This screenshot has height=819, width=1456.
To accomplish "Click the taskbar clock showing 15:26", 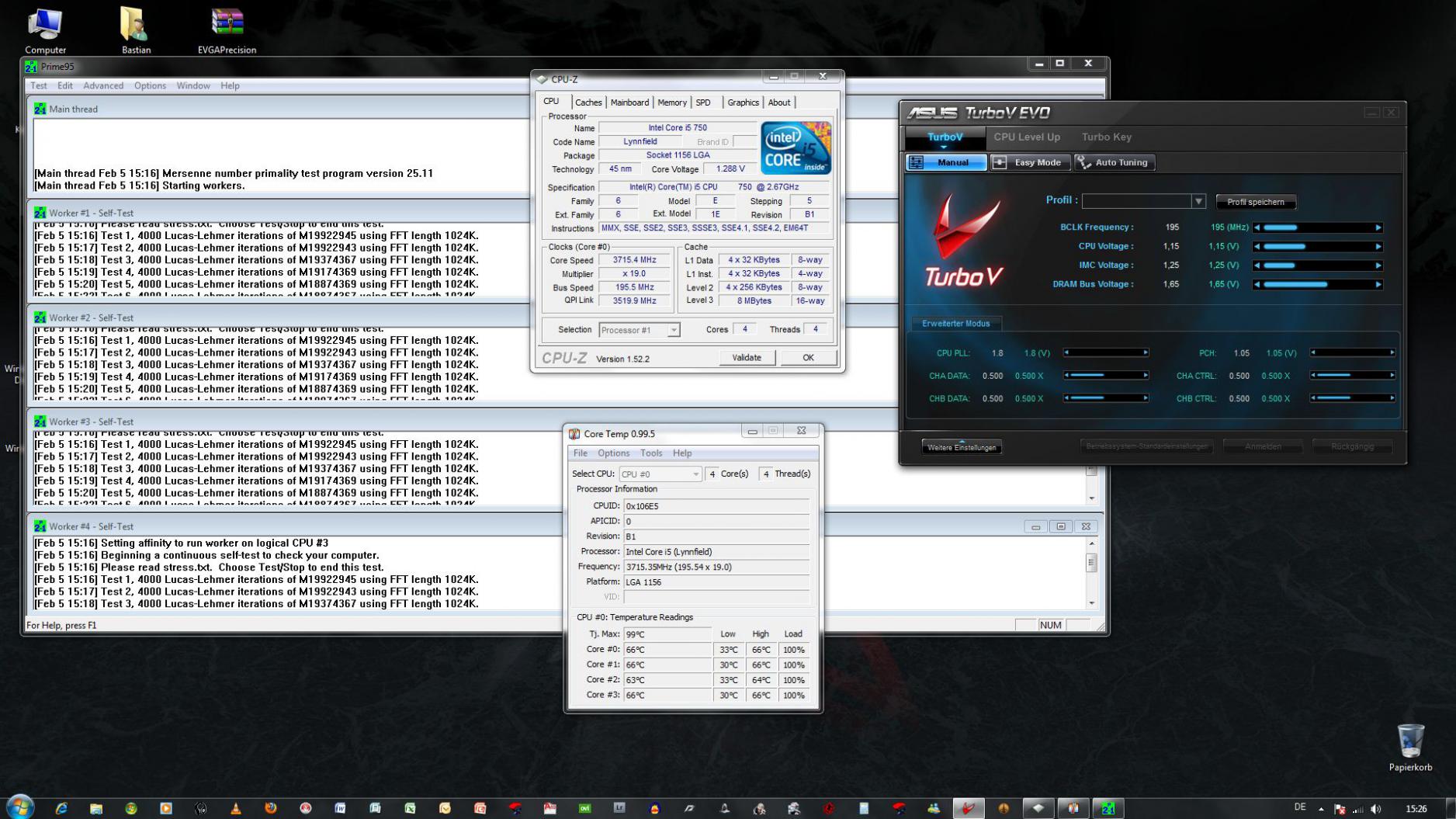I will click(x=1416, y=809).
